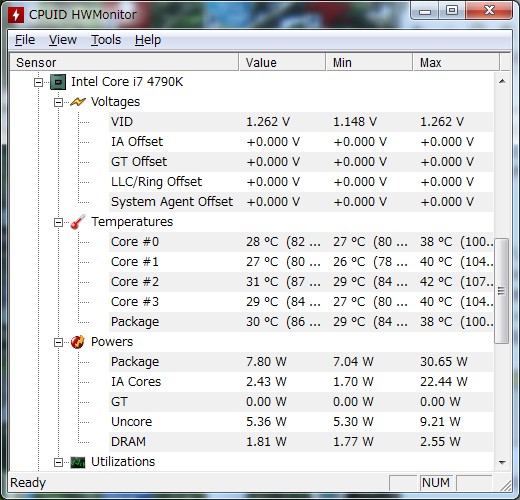Image resolution: width=520 pixels, height=500 pixels.
Task: Click the Powers flame icon
Action: [x=78, y=342]
